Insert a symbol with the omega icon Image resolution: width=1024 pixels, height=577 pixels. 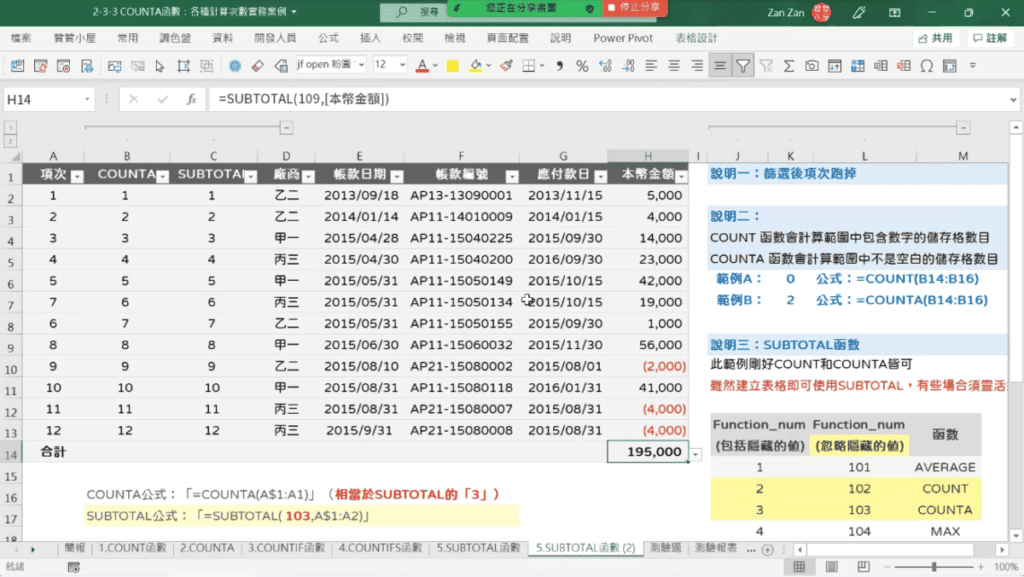tap(927, 66)
